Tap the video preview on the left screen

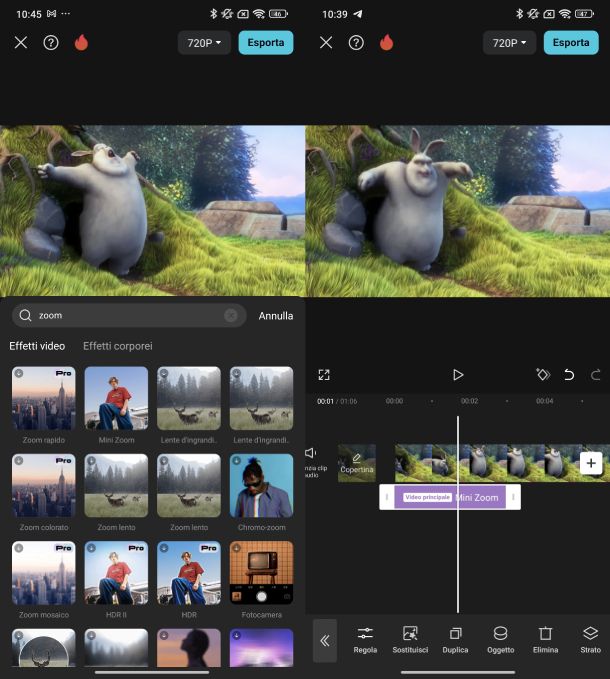click(x=152, y=211)
